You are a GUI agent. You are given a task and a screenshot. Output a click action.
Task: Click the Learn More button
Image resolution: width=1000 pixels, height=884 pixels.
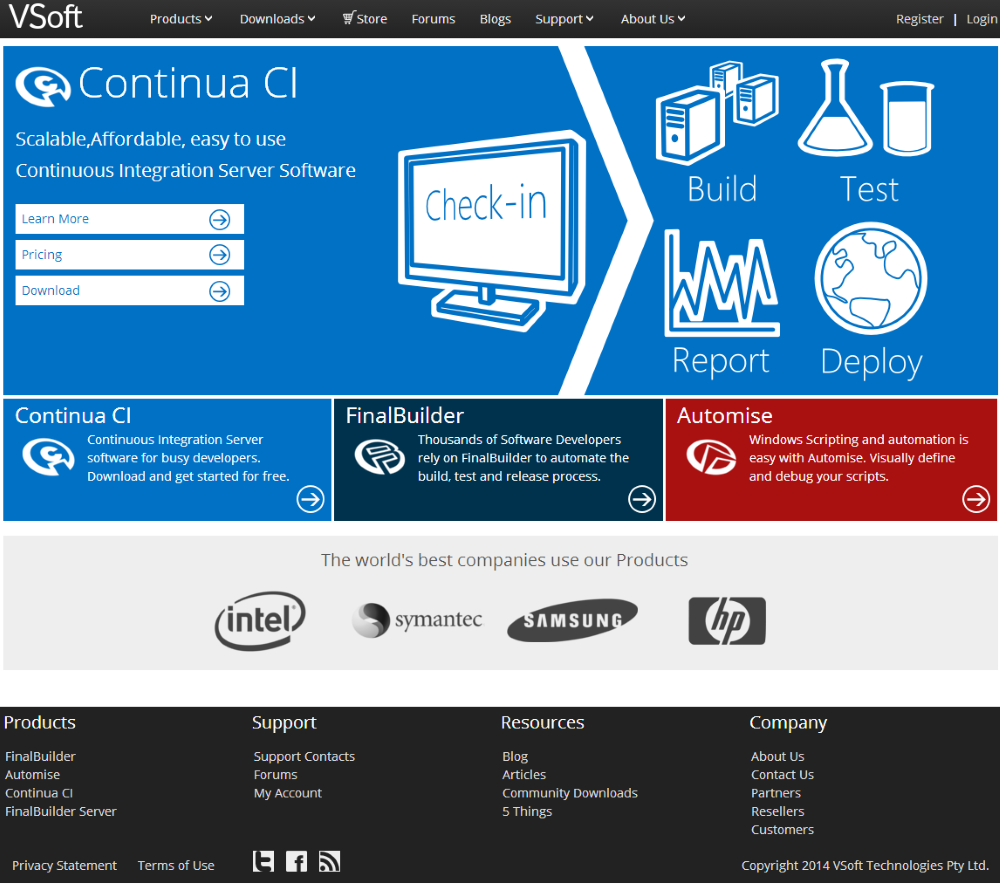coord(129,219)
